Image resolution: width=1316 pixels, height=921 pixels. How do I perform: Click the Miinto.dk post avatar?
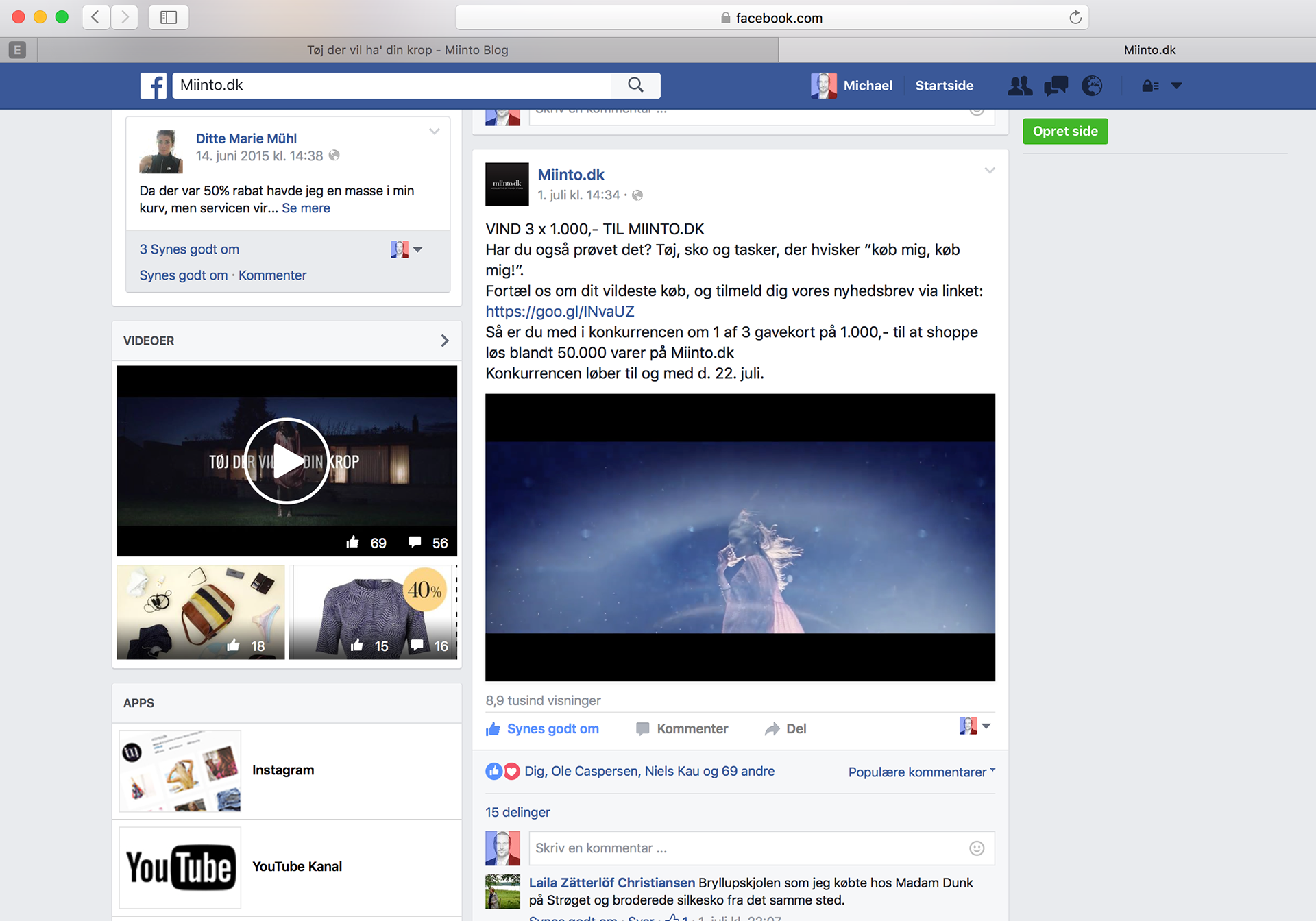[507, 184]
